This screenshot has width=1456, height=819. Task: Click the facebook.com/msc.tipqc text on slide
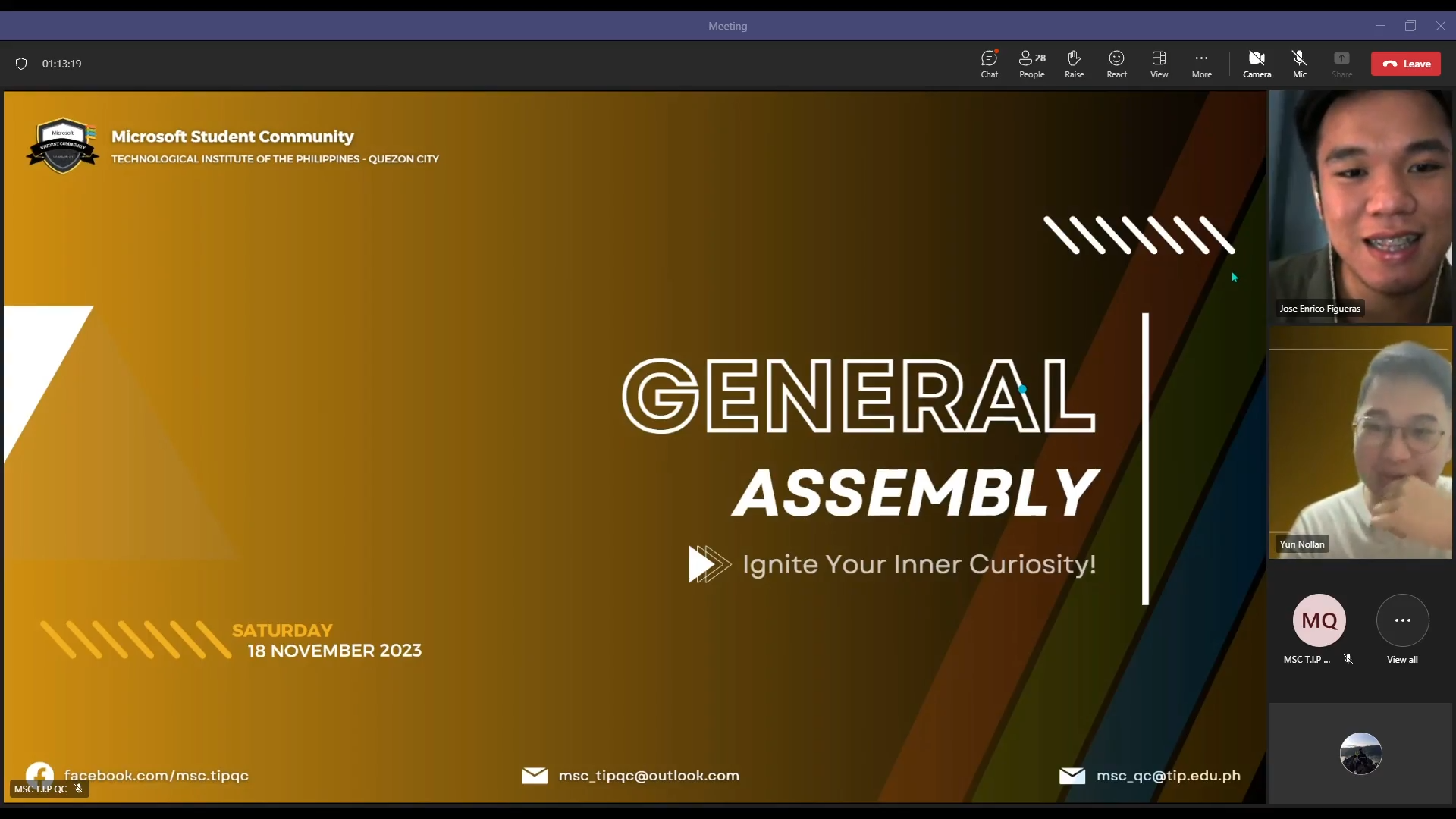click(x=156, y=775)
